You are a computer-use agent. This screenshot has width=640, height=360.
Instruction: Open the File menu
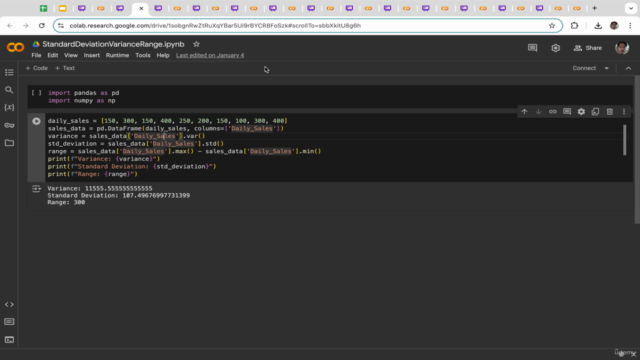[x=36, y=55]
